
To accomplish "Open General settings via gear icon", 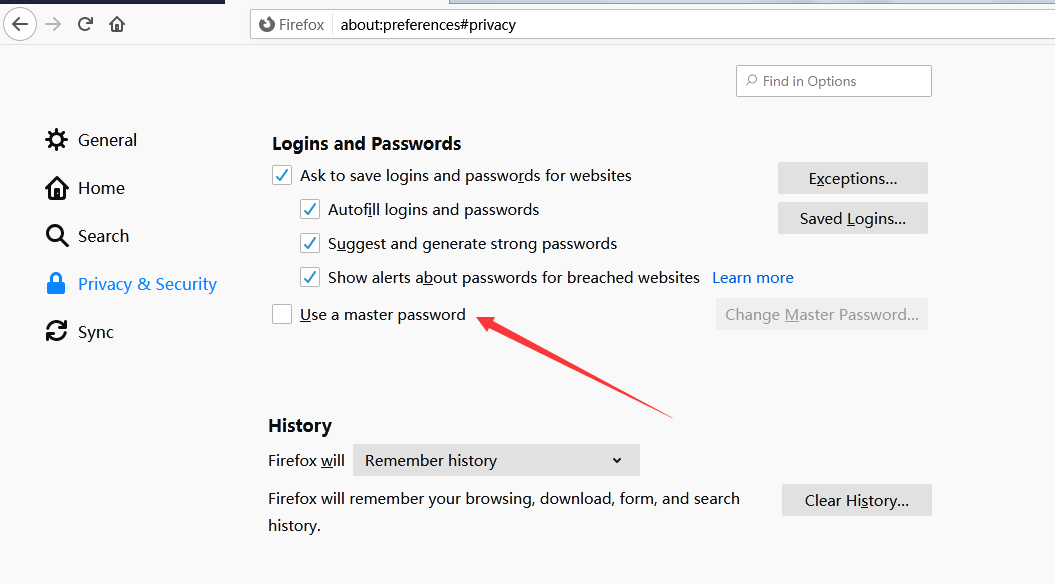I will coord(57,140).
